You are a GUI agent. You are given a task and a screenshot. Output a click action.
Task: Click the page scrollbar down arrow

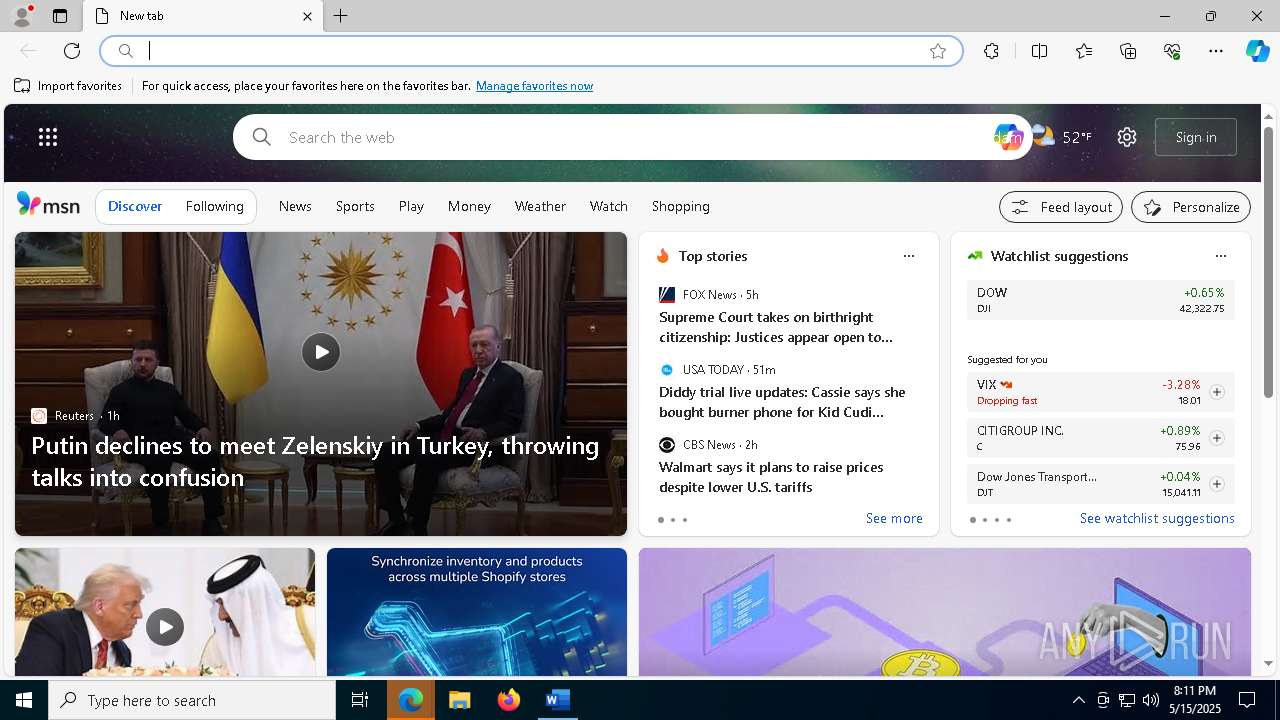pyautogui.click(x=1268, y=663)
